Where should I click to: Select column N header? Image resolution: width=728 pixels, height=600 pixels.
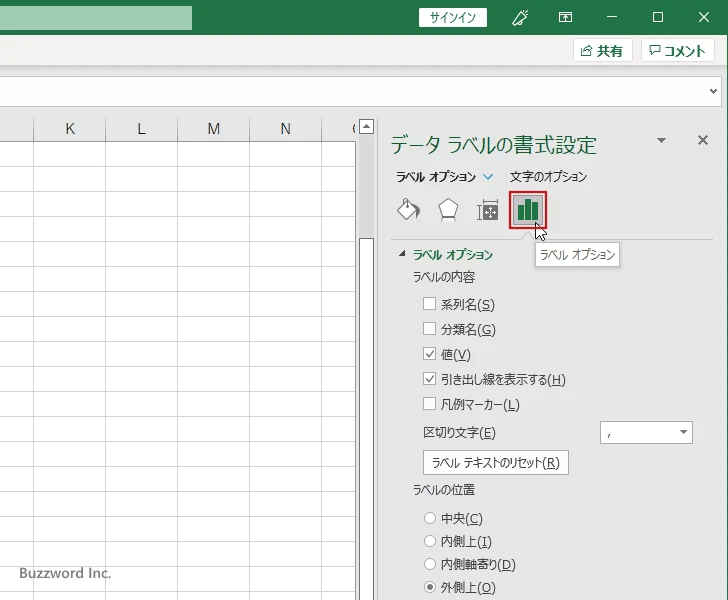[x=286, y=129]
